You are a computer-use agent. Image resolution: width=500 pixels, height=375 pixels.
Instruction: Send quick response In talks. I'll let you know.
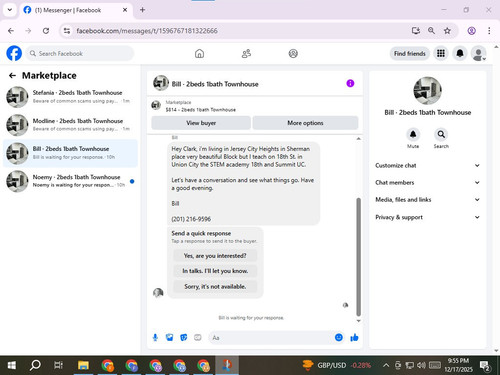(x=215, y=271)
